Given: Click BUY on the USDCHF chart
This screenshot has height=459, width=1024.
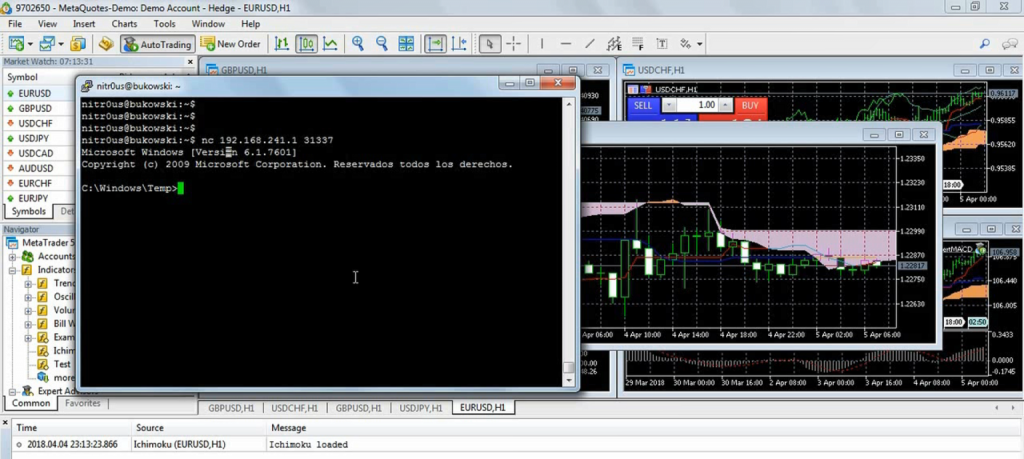Looking at the screenshot, I should pyautogui.click(x=750, y=105).
